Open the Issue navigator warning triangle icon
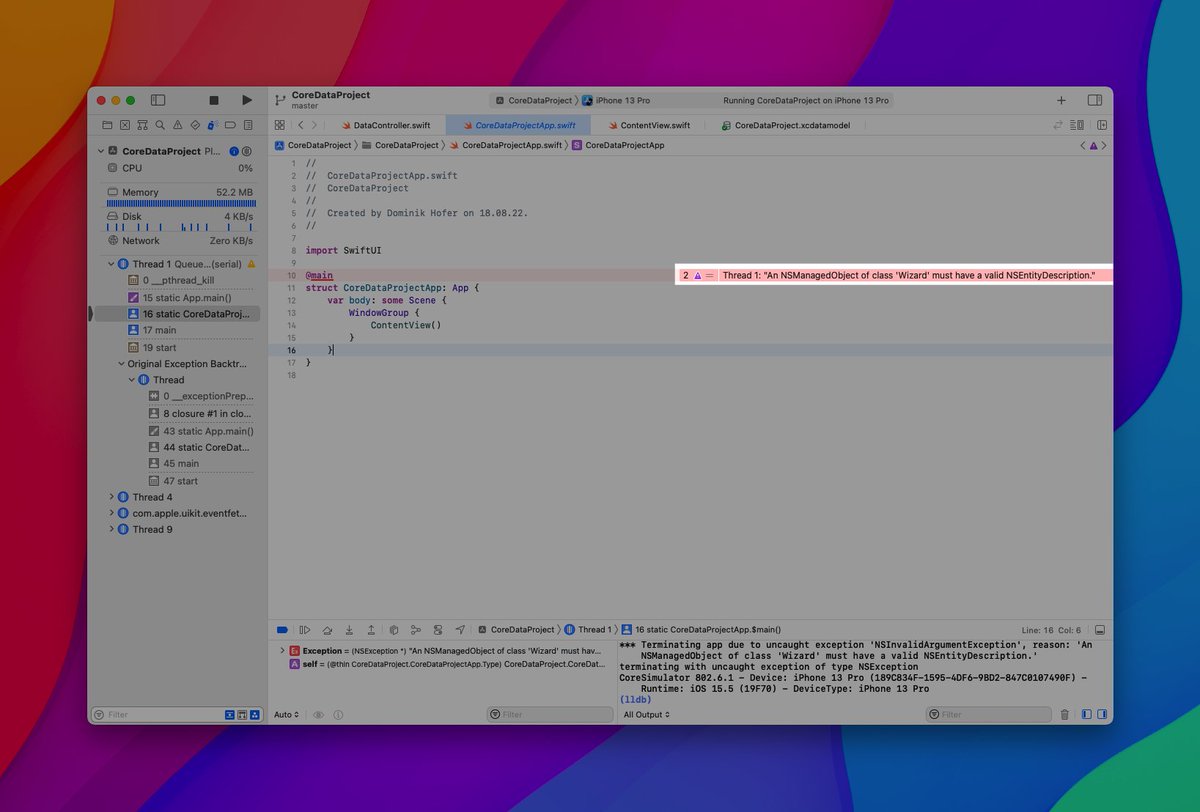 pos(177,125)
